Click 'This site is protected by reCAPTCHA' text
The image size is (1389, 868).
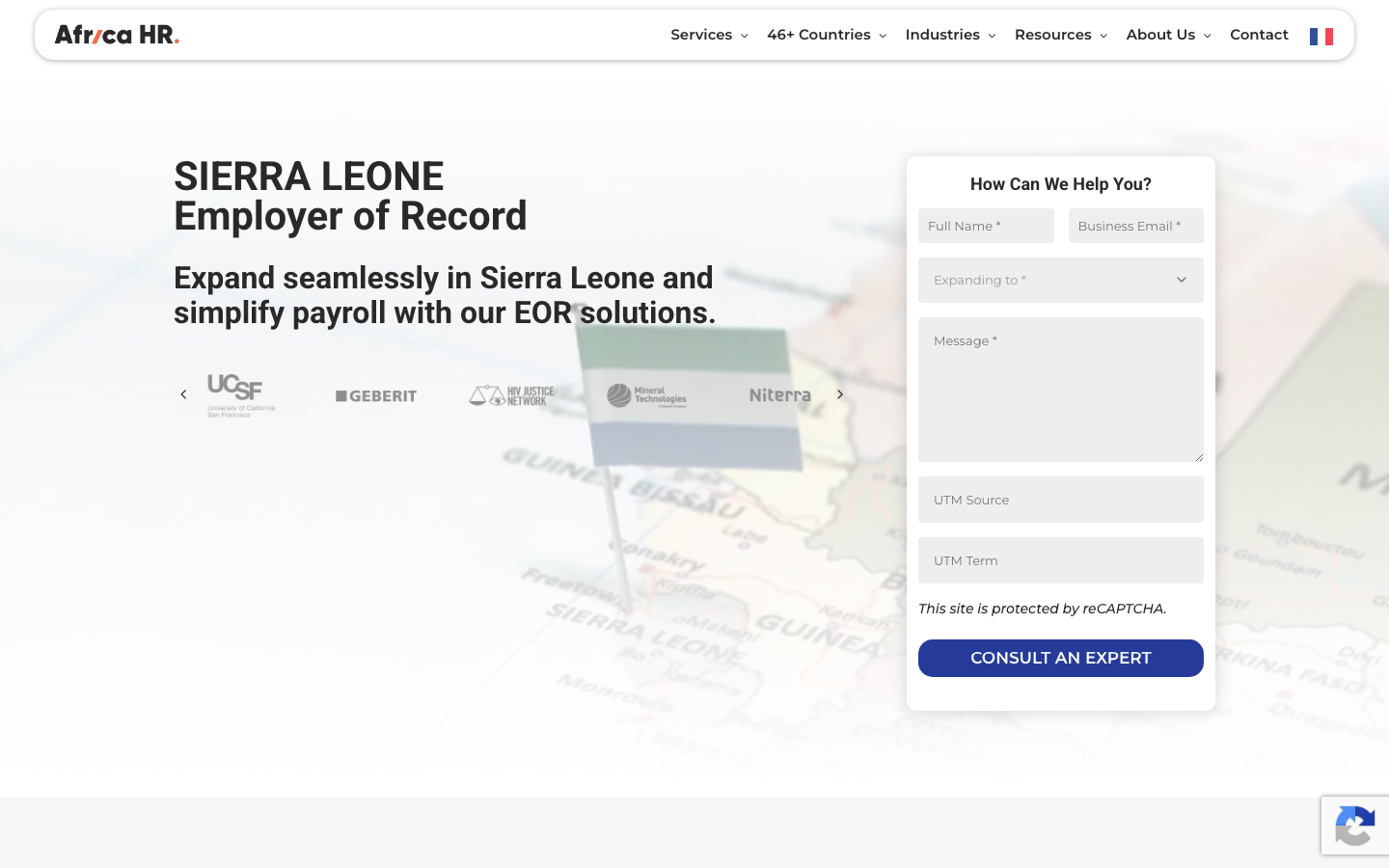(1042, 609)
